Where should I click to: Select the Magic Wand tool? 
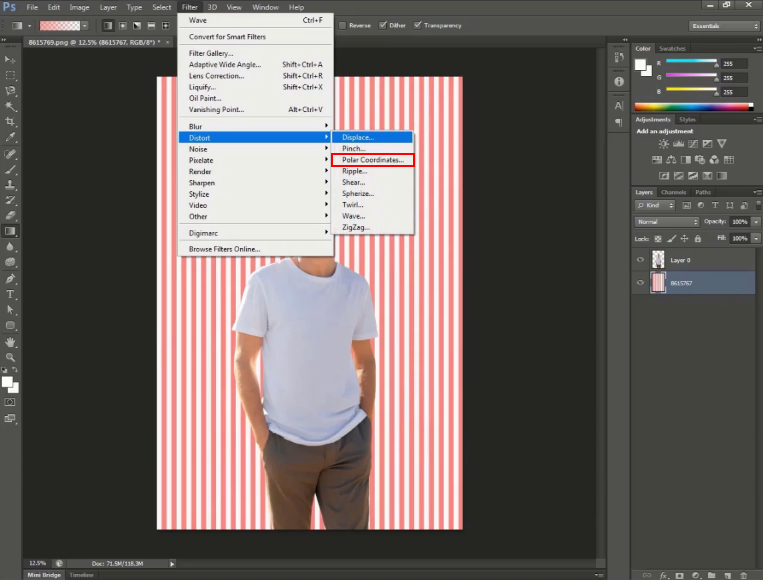click(10, 106)
